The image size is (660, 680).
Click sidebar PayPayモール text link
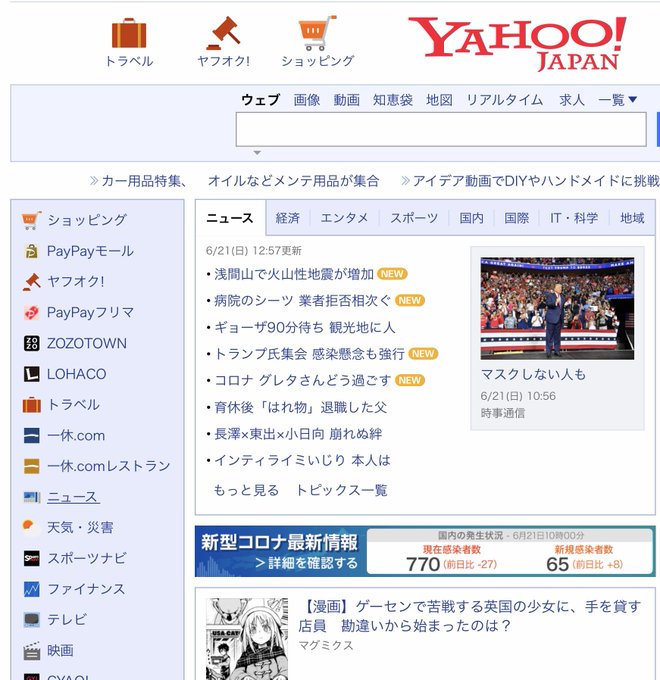[90, 251]
